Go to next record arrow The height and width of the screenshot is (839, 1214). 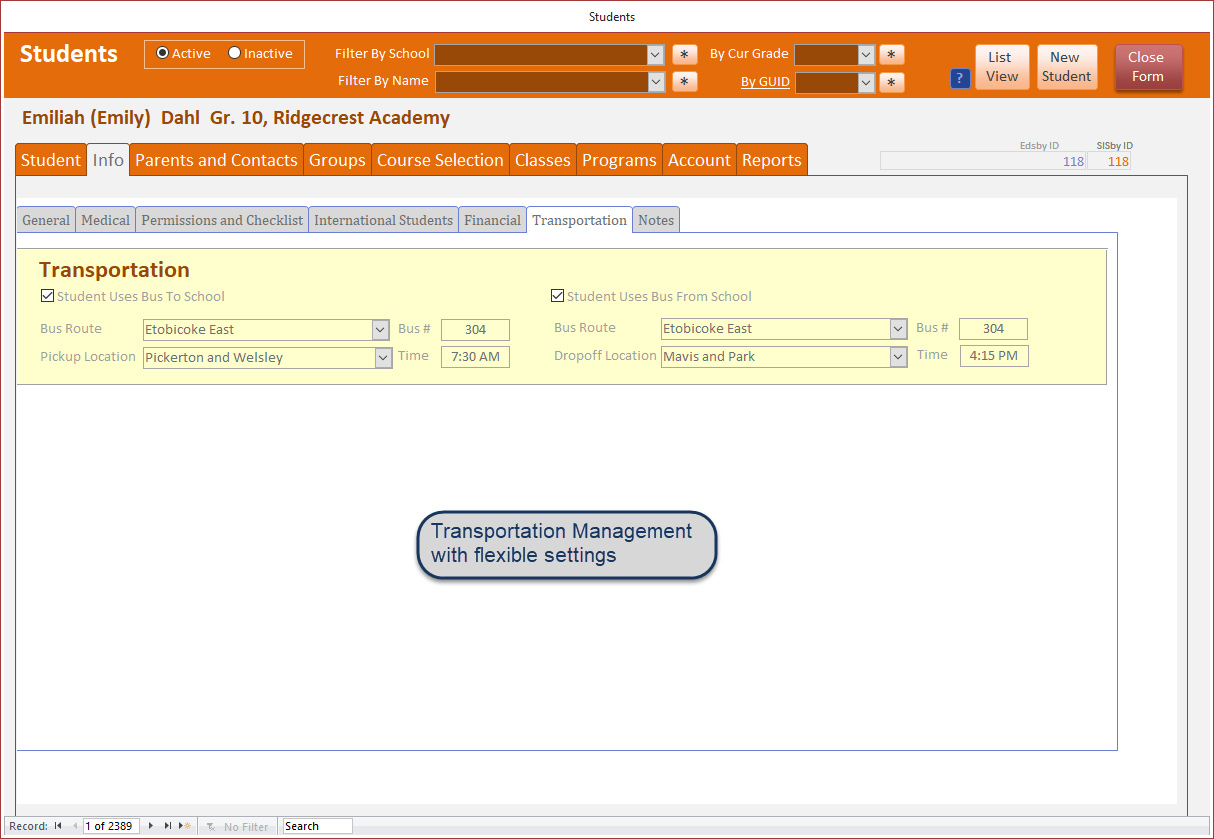click(x=151, y=826)
